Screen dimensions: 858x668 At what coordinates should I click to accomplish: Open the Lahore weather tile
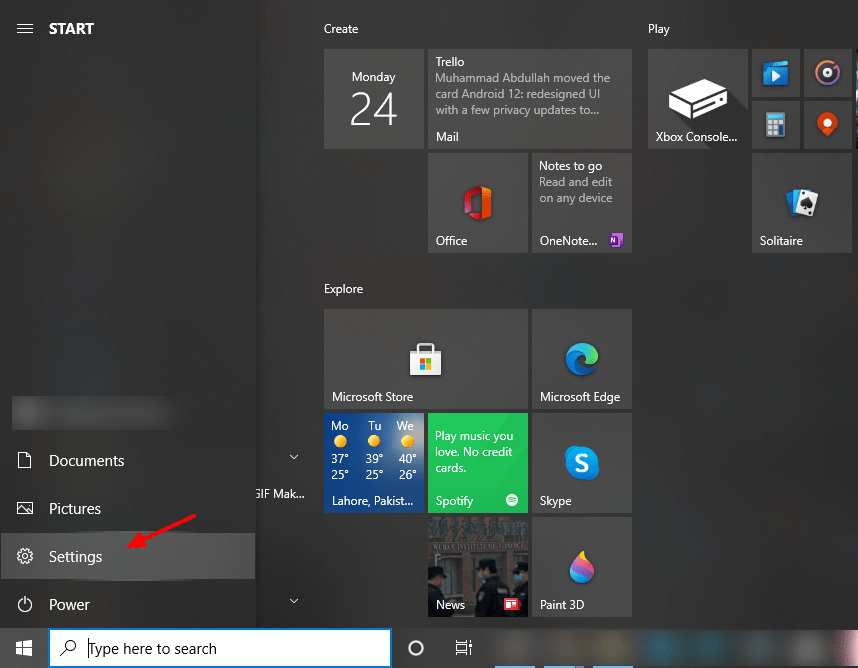tap(374, 463)
